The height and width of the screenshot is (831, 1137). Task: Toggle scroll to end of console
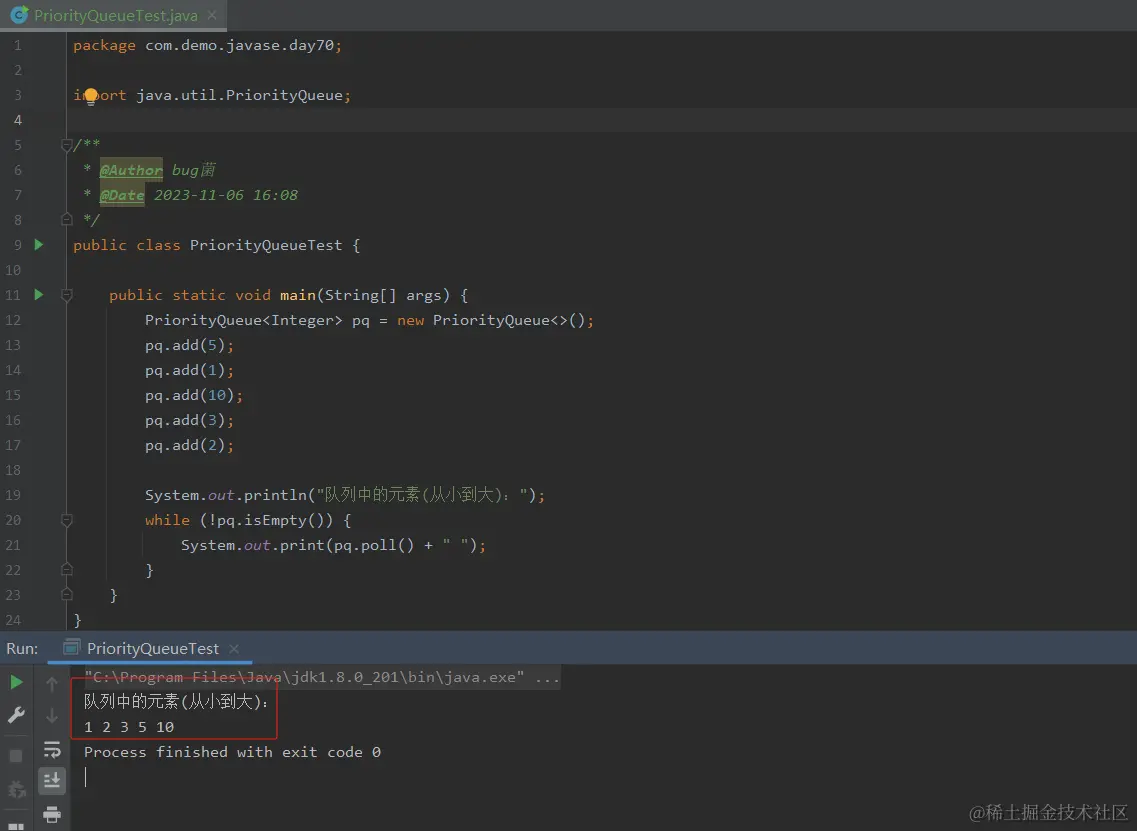51,781
